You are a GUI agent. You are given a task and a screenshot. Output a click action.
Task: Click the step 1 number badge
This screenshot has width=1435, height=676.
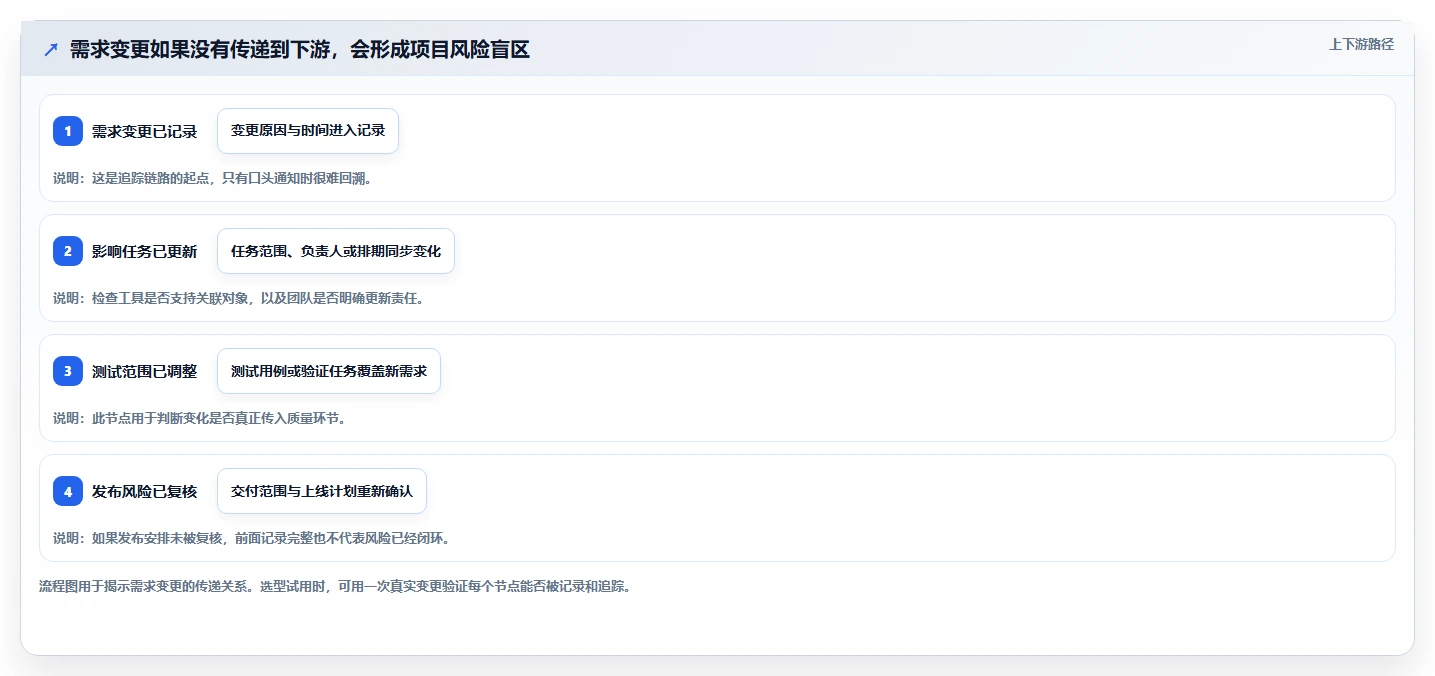(x=68, y=131)
